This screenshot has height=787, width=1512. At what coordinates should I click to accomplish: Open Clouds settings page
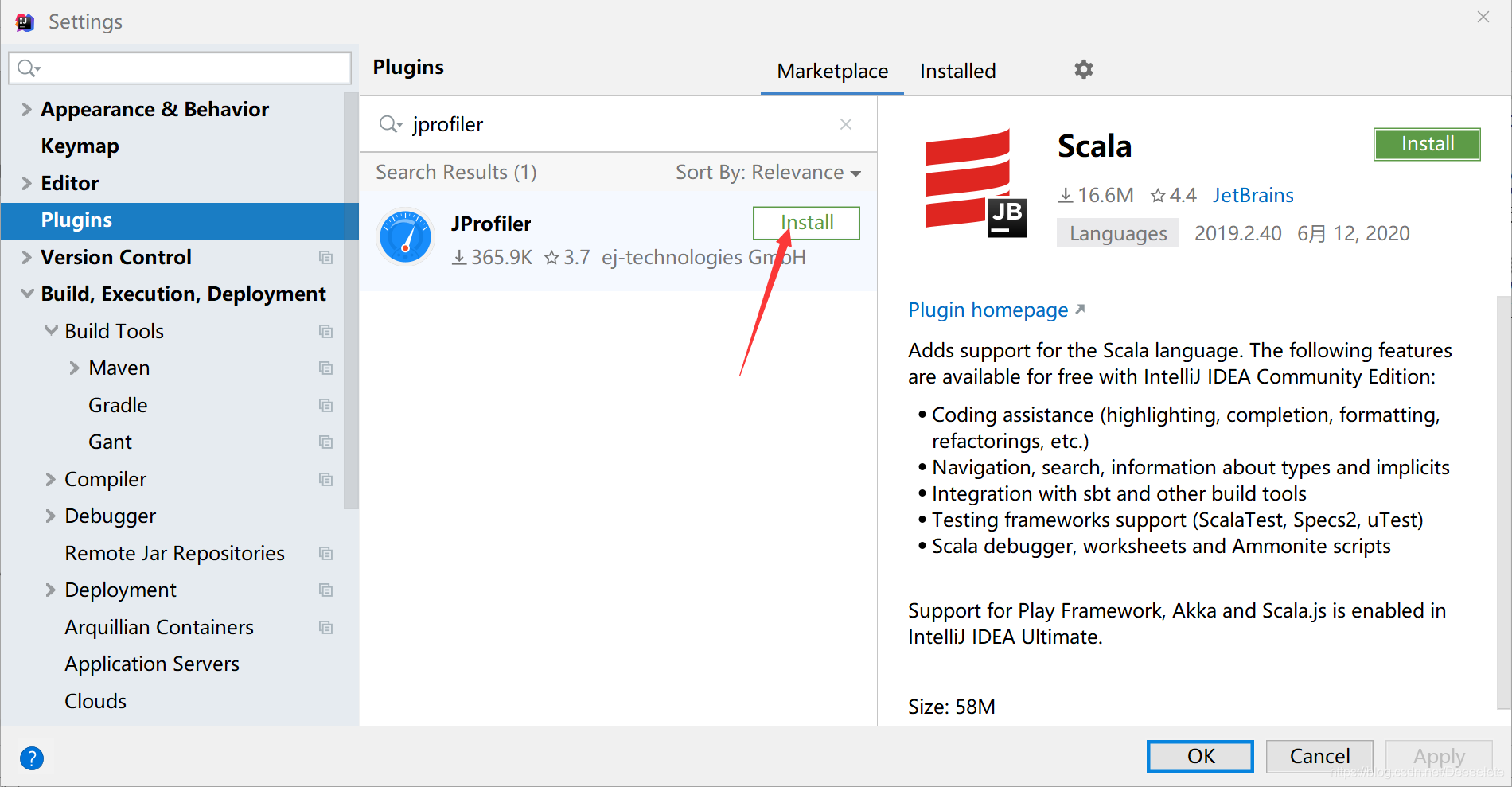95,701
